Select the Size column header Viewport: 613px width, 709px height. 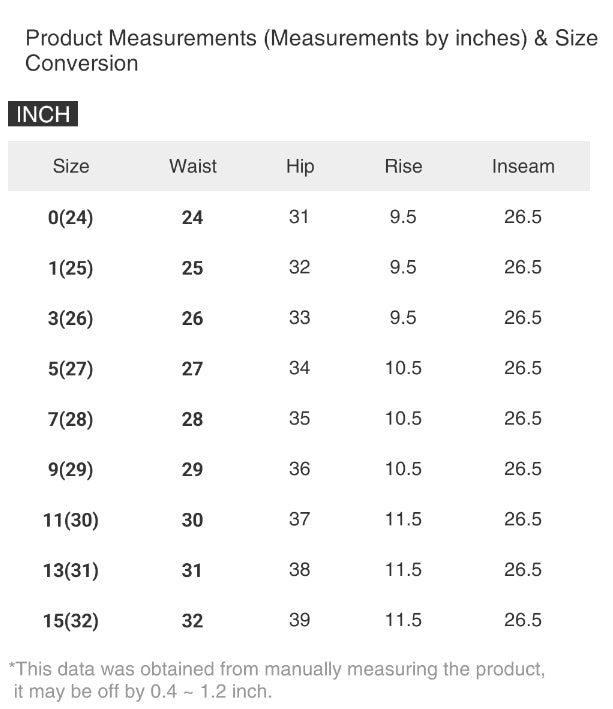click(x=71, y=167)
